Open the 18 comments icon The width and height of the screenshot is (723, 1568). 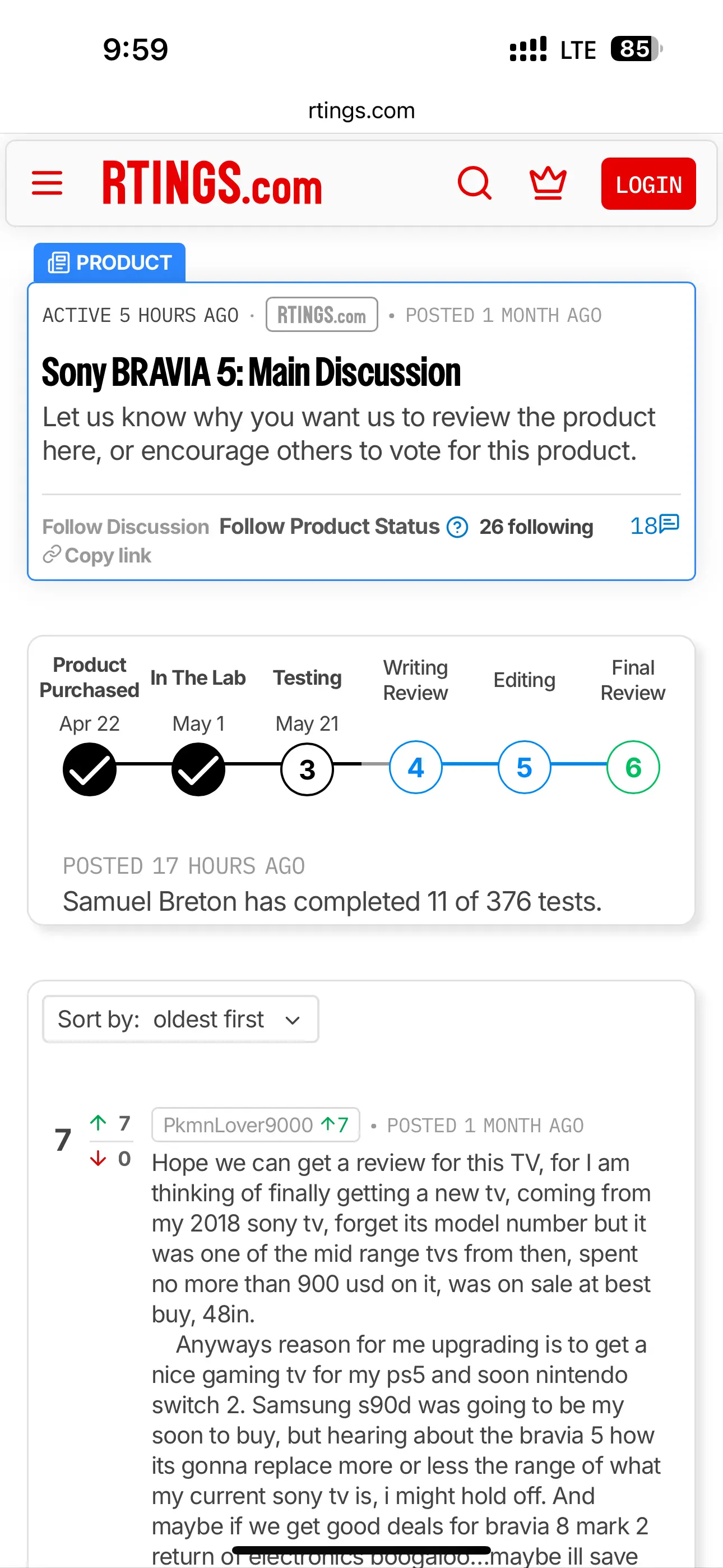[x=654, y=525]
